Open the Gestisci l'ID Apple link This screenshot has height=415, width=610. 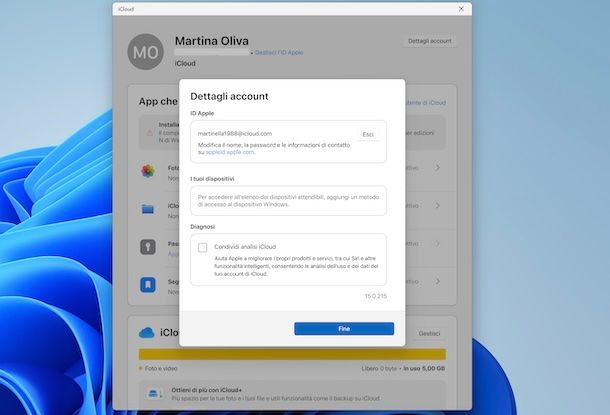(279, 53)
